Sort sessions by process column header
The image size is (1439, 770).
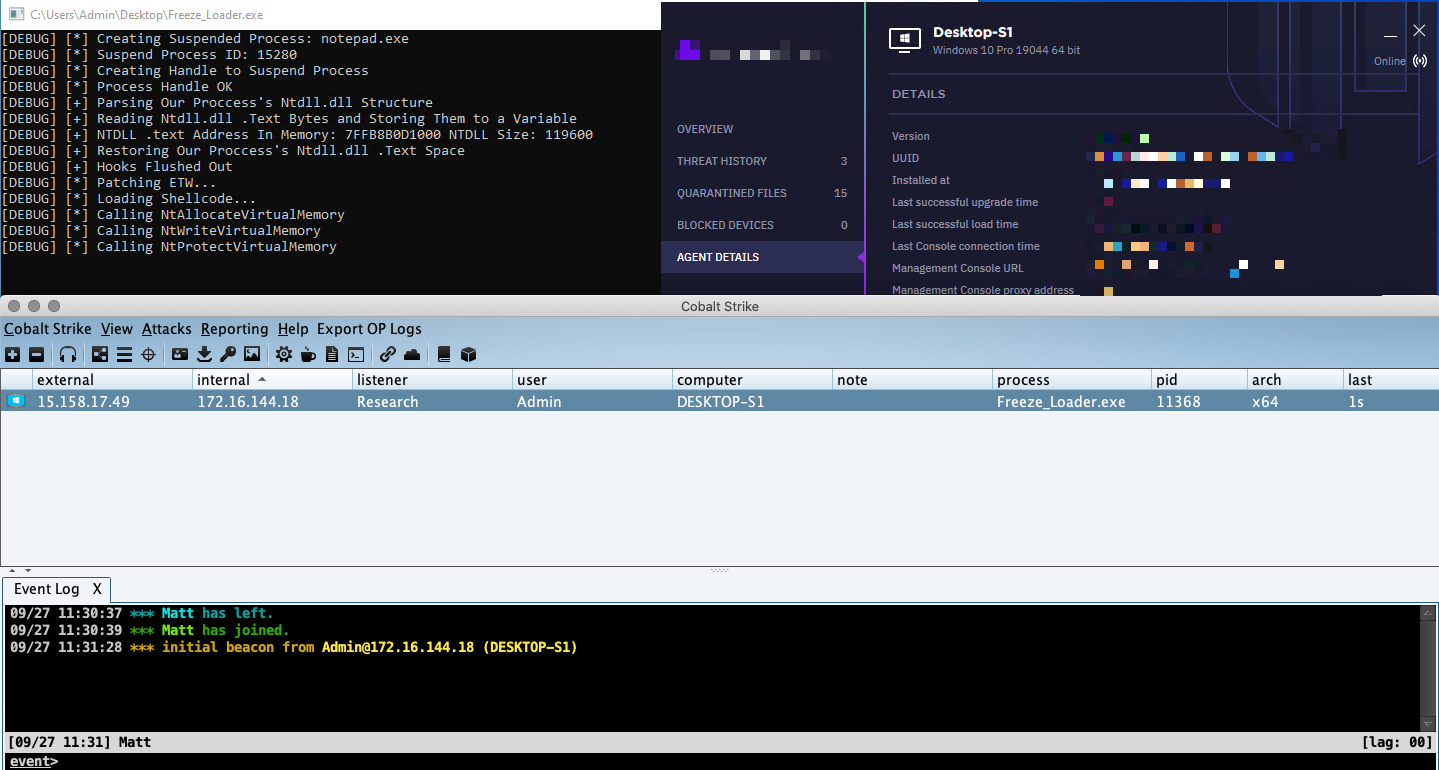pos(1072,380)
